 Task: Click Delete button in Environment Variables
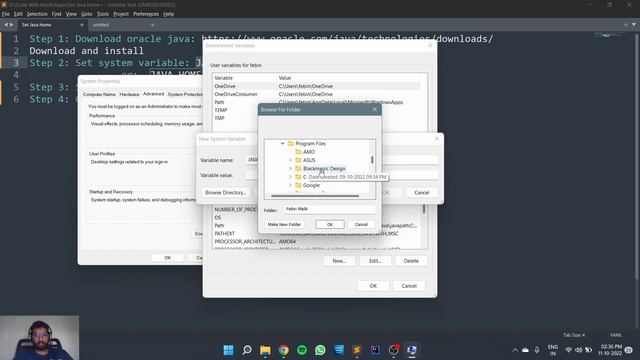tap(411, 261)
